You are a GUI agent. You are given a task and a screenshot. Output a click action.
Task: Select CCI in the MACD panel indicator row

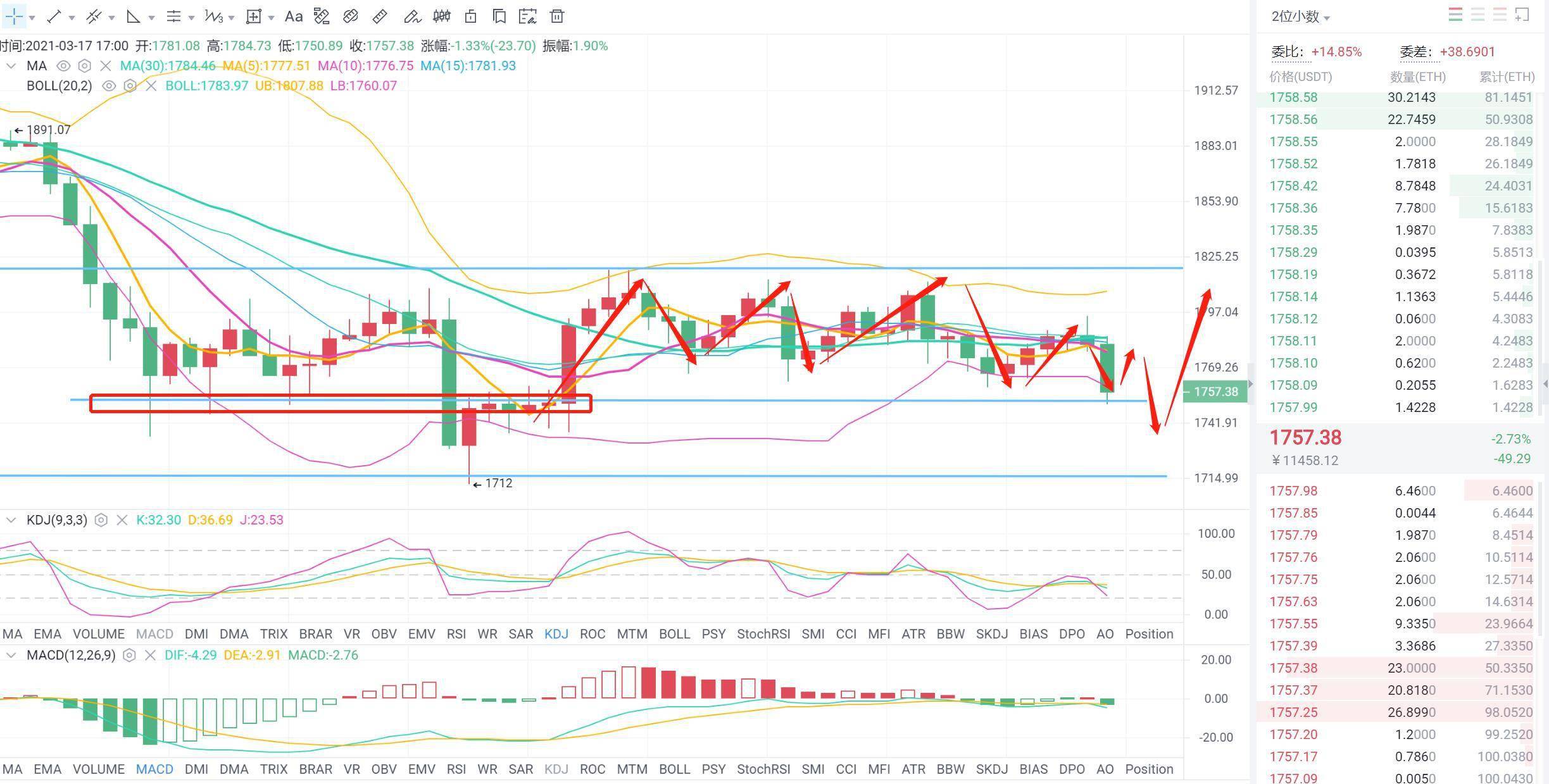(846, 769)
